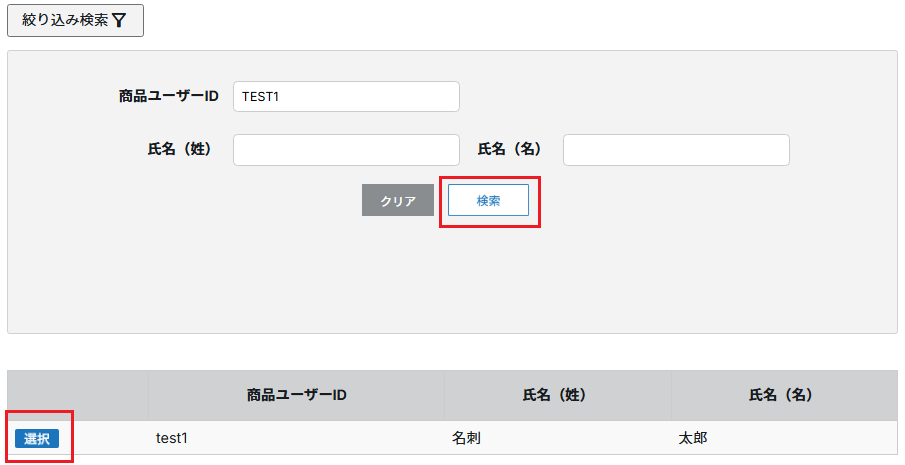The image size is (905, 465).
Task: Click the 太郎 given name cell
Action: [x=693, y=438]
